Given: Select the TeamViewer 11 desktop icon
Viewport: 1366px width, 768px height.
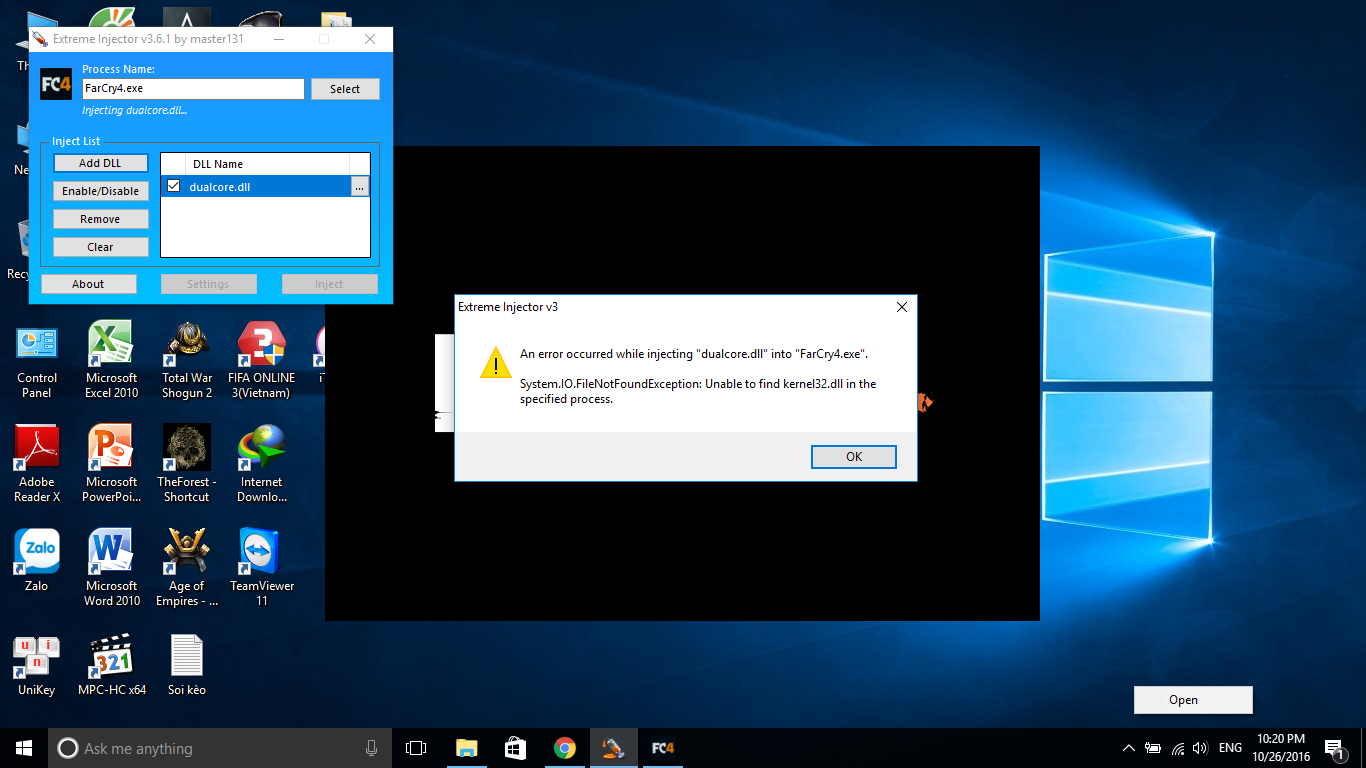Looking at the screenshot, I should coord(262,567).
